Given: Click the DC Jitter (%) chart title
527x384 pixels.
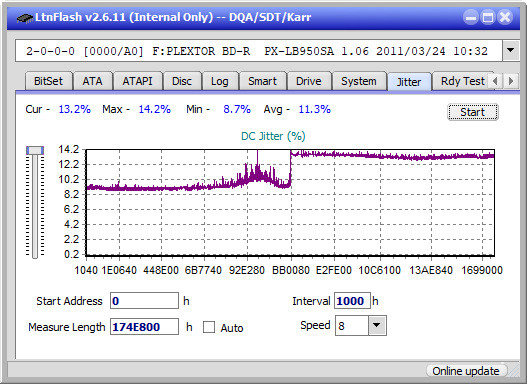Looking at the screenshot, I should pyautogui.click(x=273, y=136).
